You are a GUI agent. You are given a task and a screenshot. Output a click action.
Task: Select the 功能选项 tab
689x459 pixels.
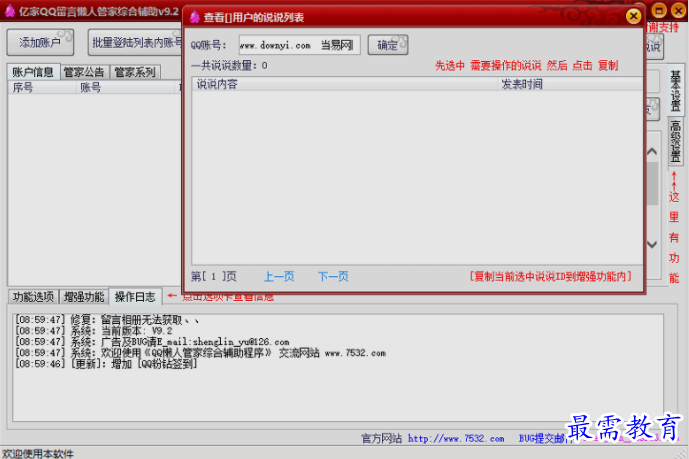(x=33, y=297)
